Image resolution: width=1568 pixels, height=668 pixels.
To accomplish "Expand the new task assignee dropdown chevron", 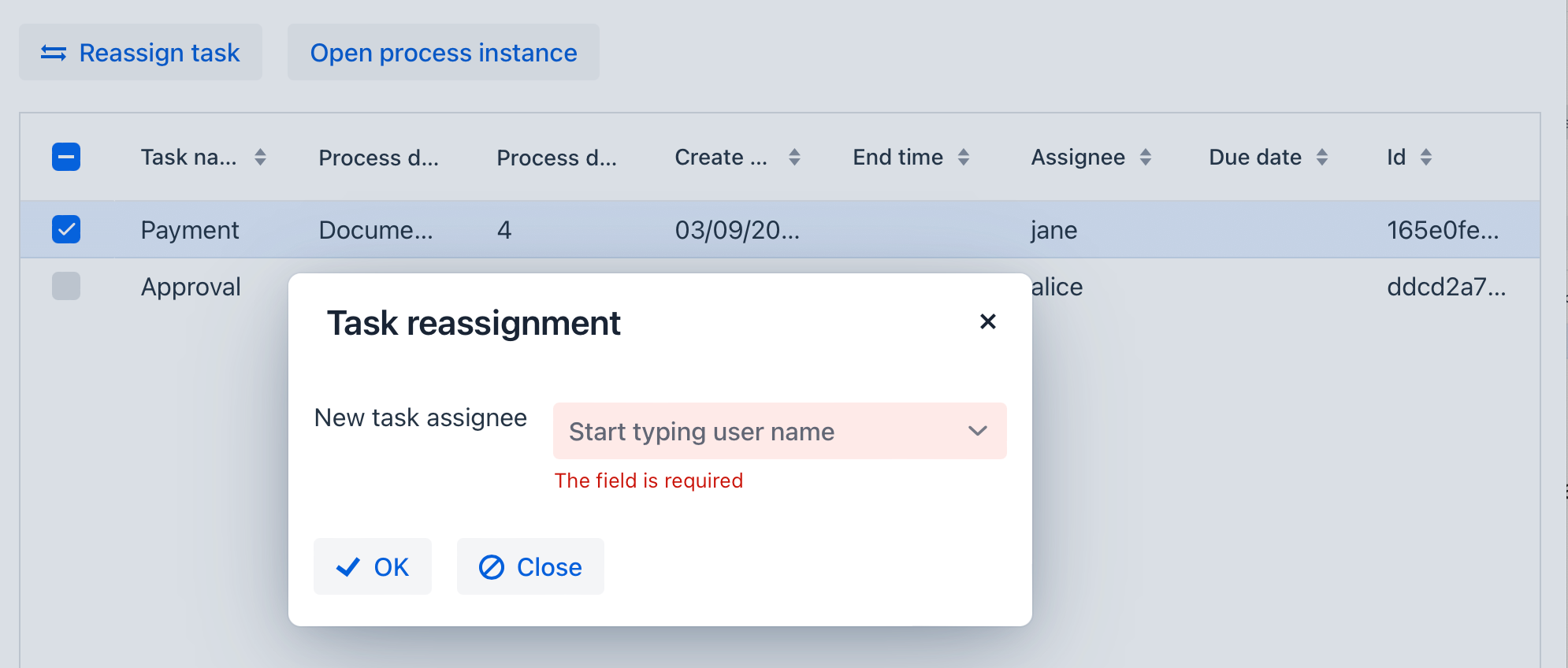I will pos(977,431).
